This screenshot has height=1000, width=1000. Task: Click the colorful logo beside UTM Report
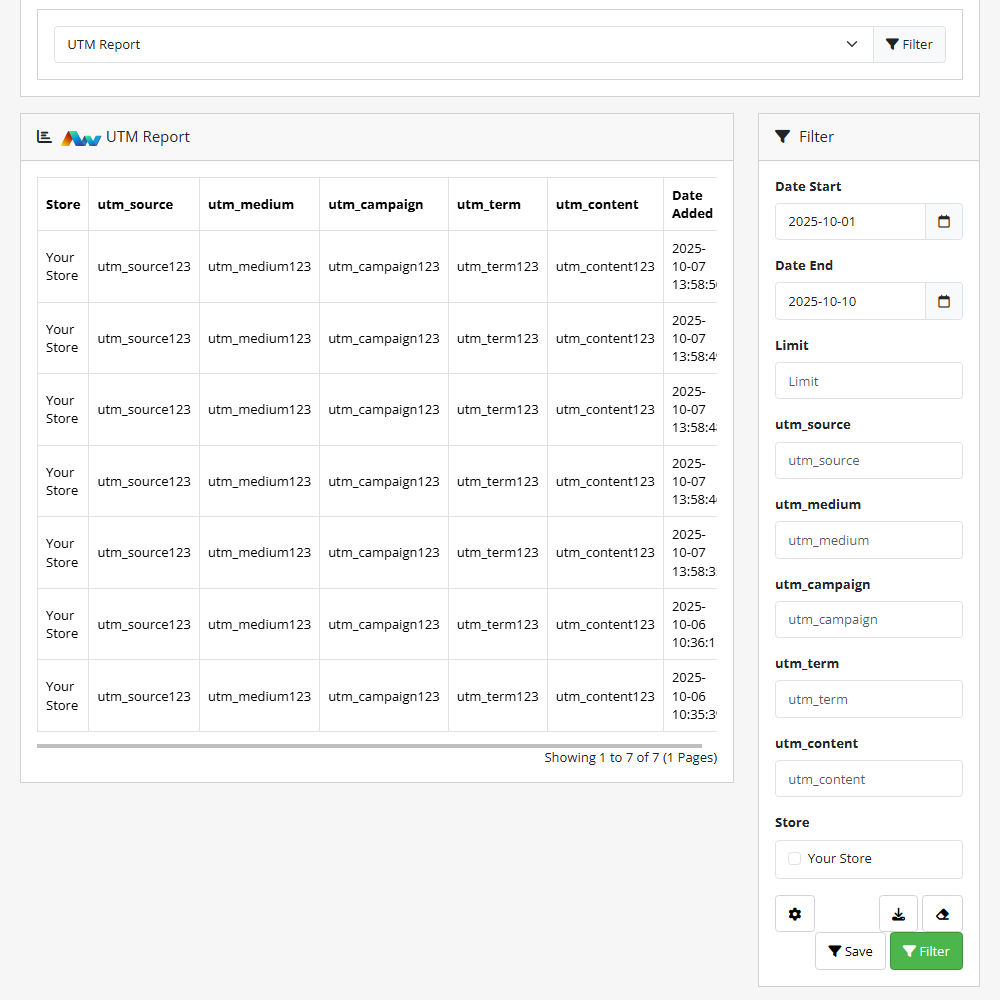81,138
